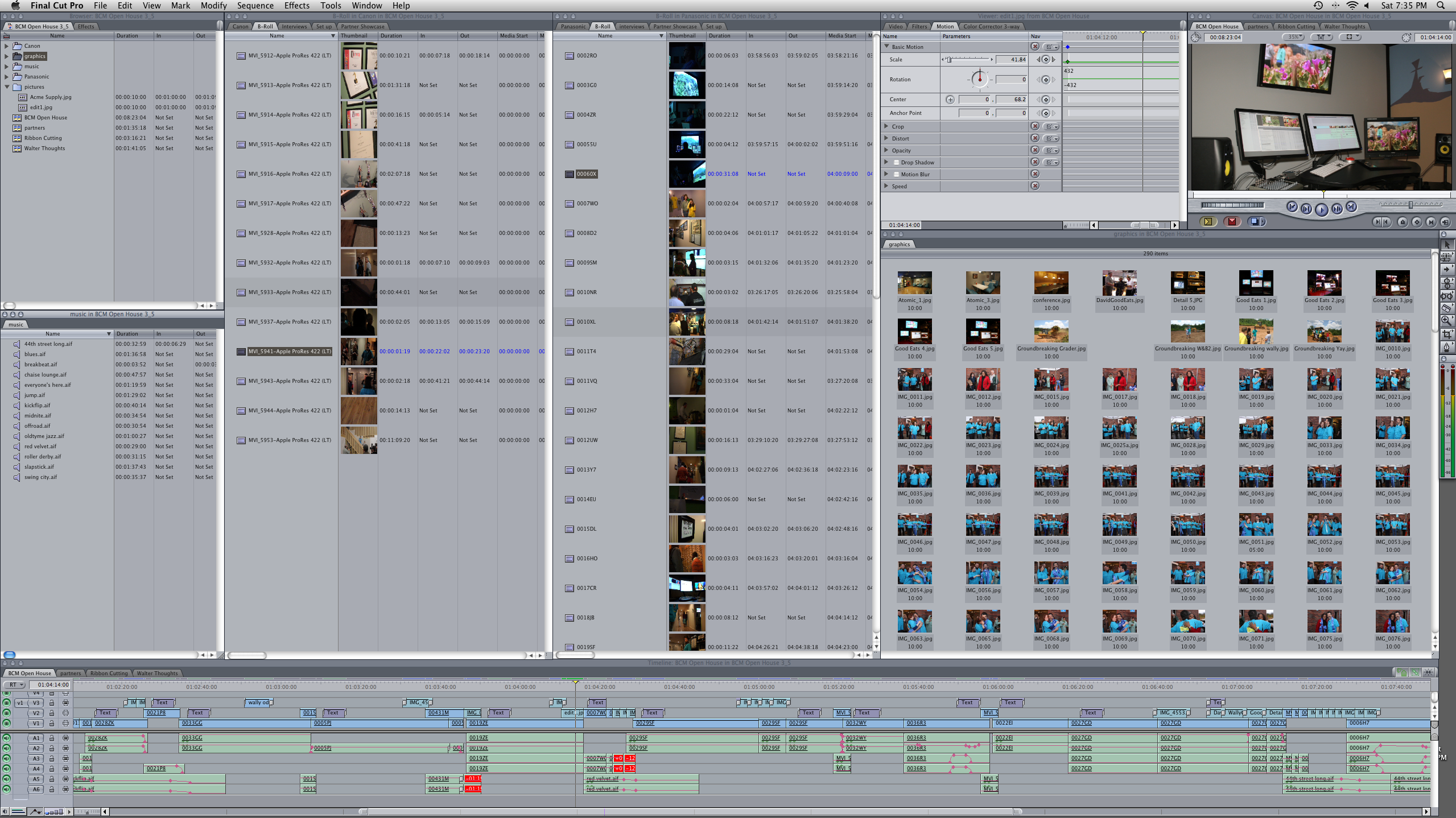This screenshot has height=818, width=1456.
Task: Enable the Motion Blur checkbox
Action: click(897, 175)
